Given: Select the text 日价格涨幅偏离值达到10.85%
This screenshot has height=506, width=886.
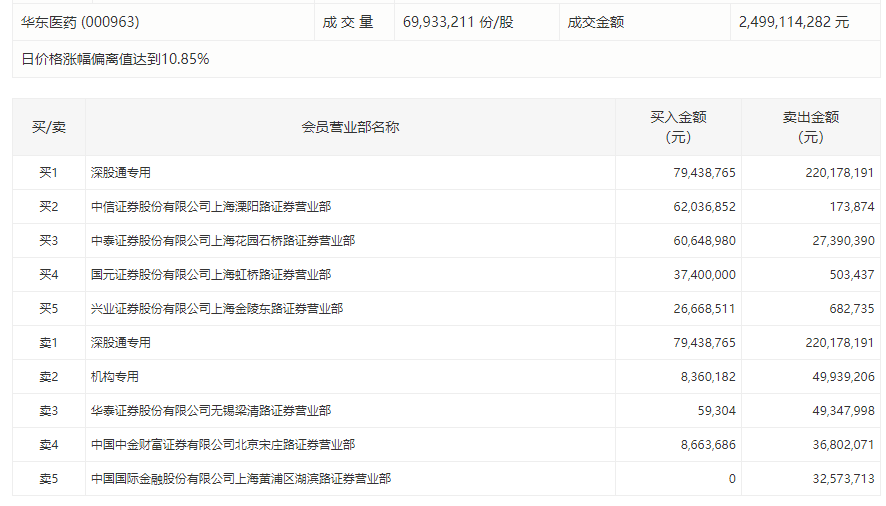Looking at the screenshot, I should tap(115, 59).
